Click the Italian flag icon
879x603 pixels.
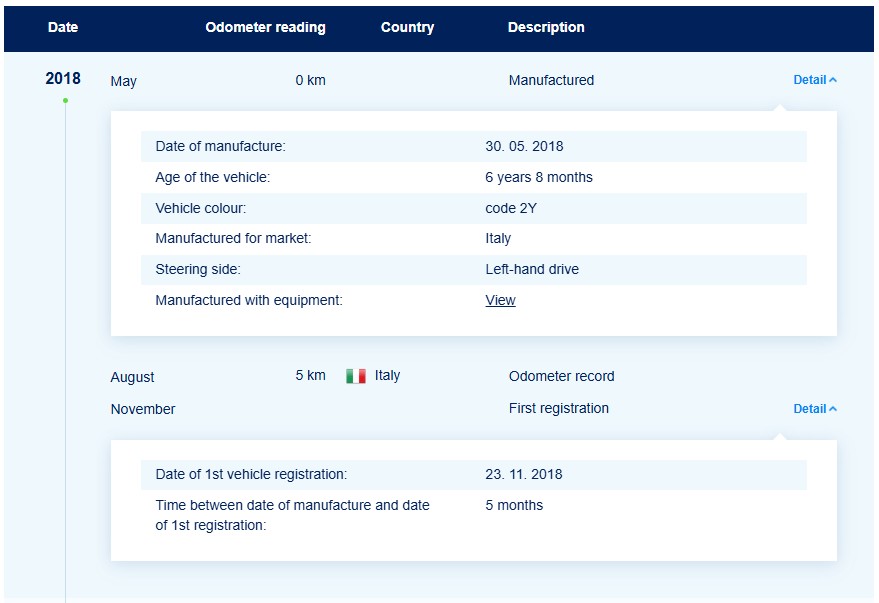pyautogui.click(x=356, y=376)
